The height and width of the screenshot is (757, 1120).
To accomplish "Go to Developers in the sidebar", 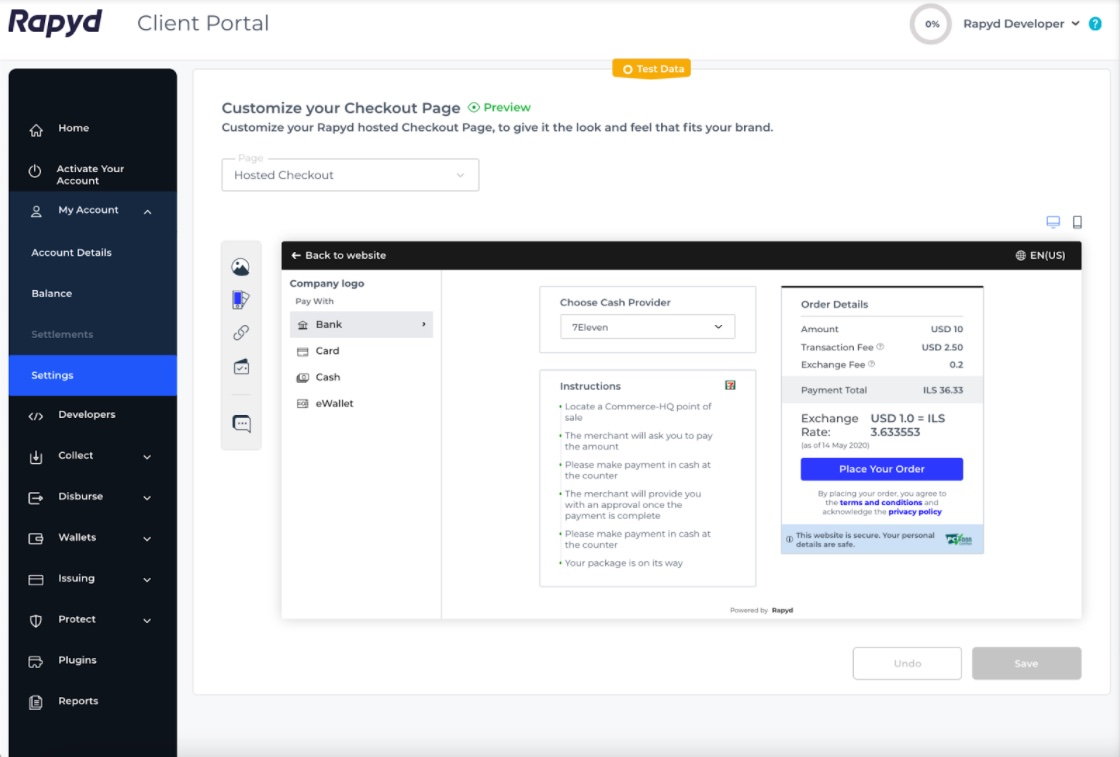I will point(86,415).
